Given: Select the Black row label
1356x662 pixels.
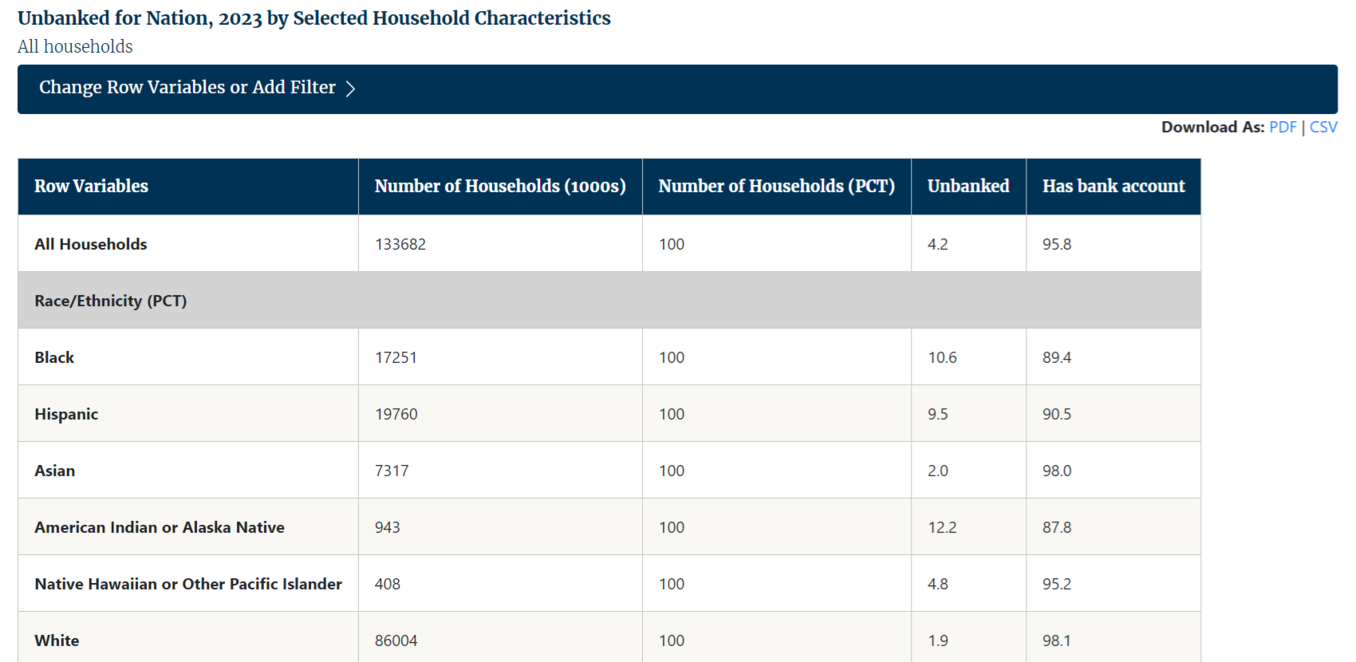Looking at the screenshot, I should [x=54, y=357].
